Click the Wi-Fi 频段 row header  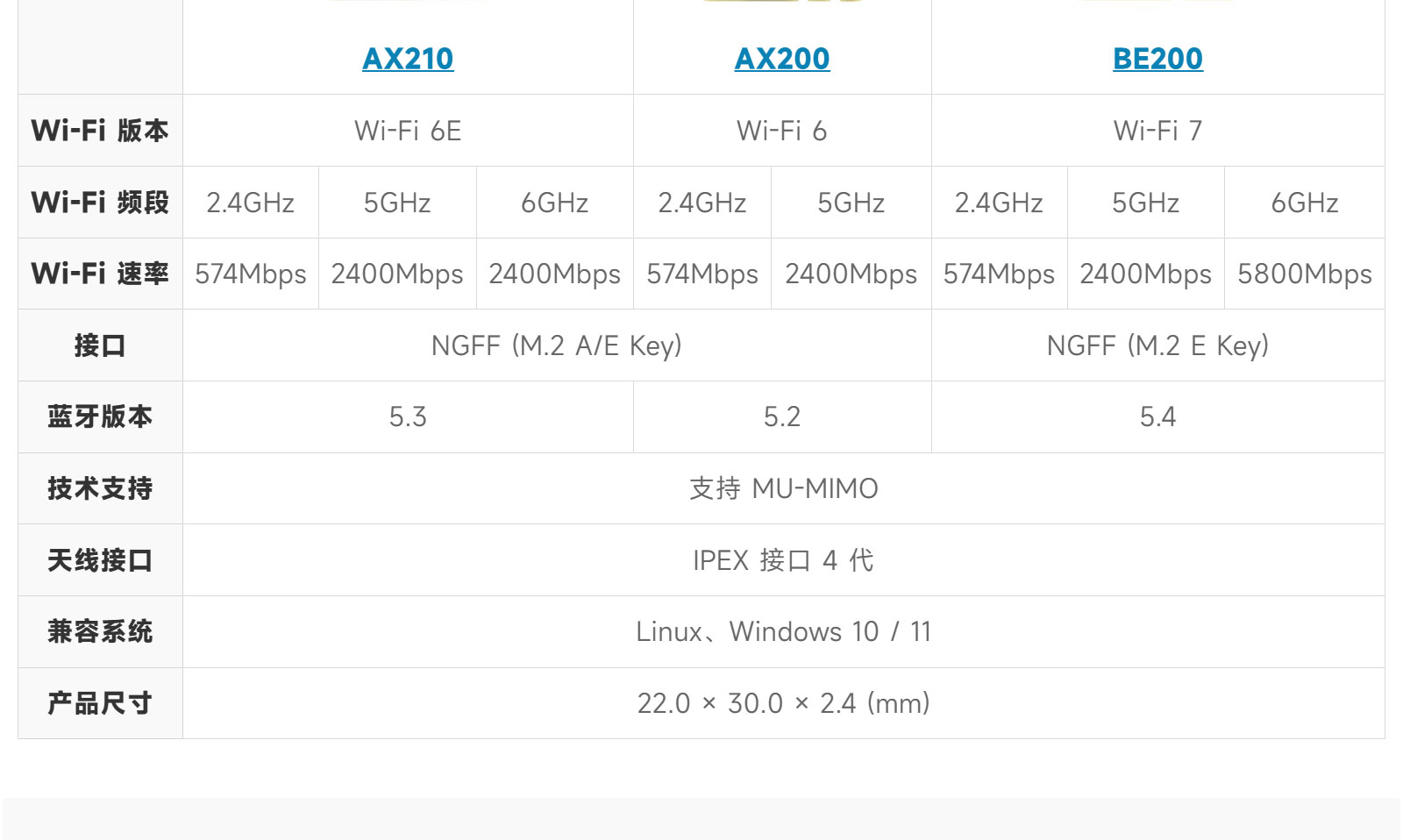point(100,203)
